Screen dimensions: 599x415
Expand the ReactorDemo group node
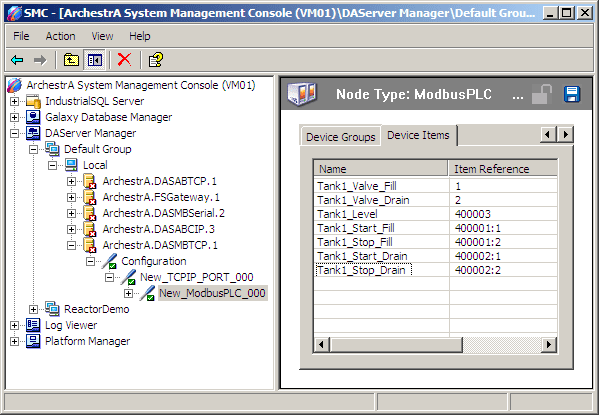(33, 309)
